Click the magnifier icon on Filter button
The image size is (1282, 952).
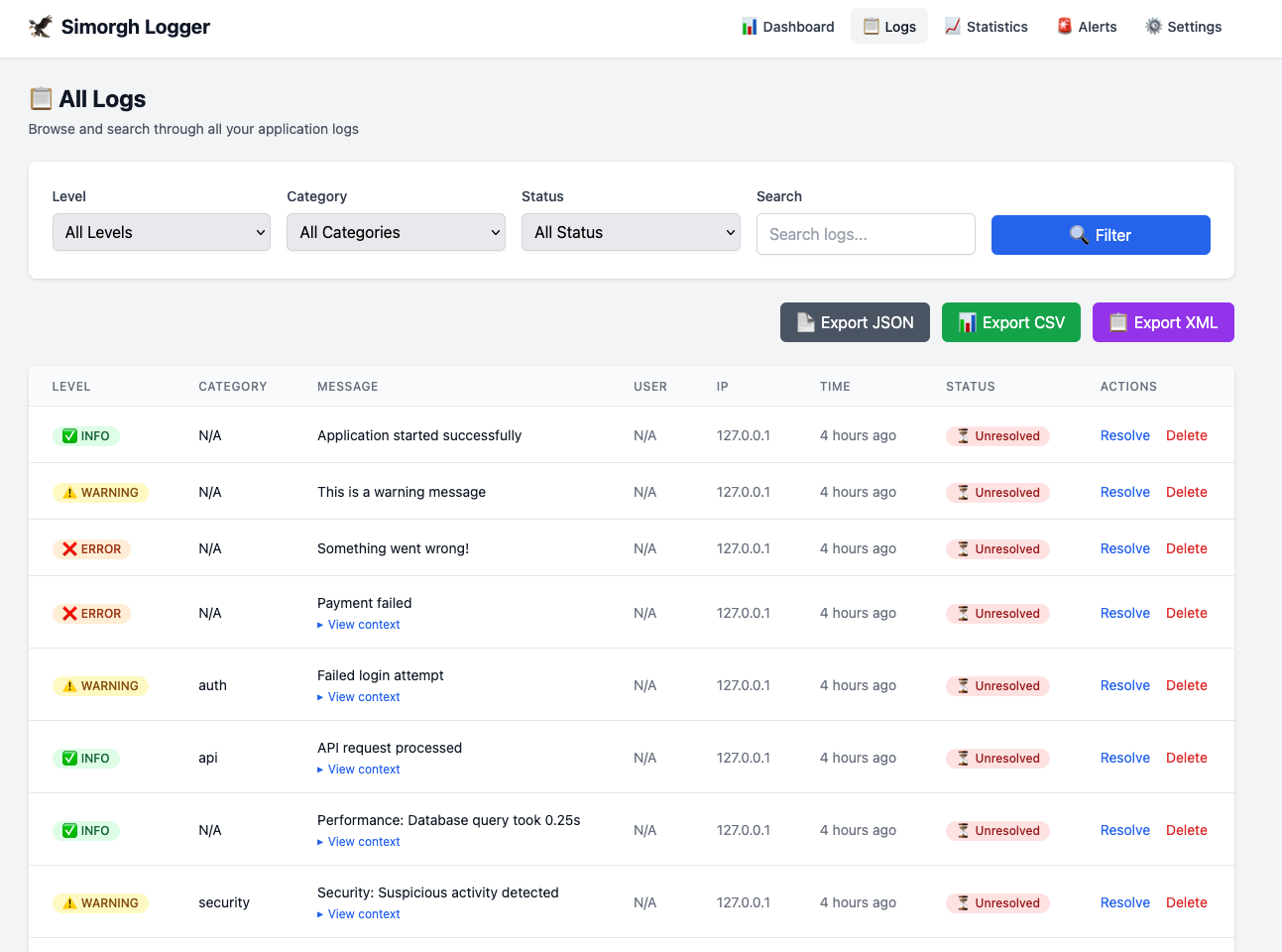click(x=1079, y=235)
